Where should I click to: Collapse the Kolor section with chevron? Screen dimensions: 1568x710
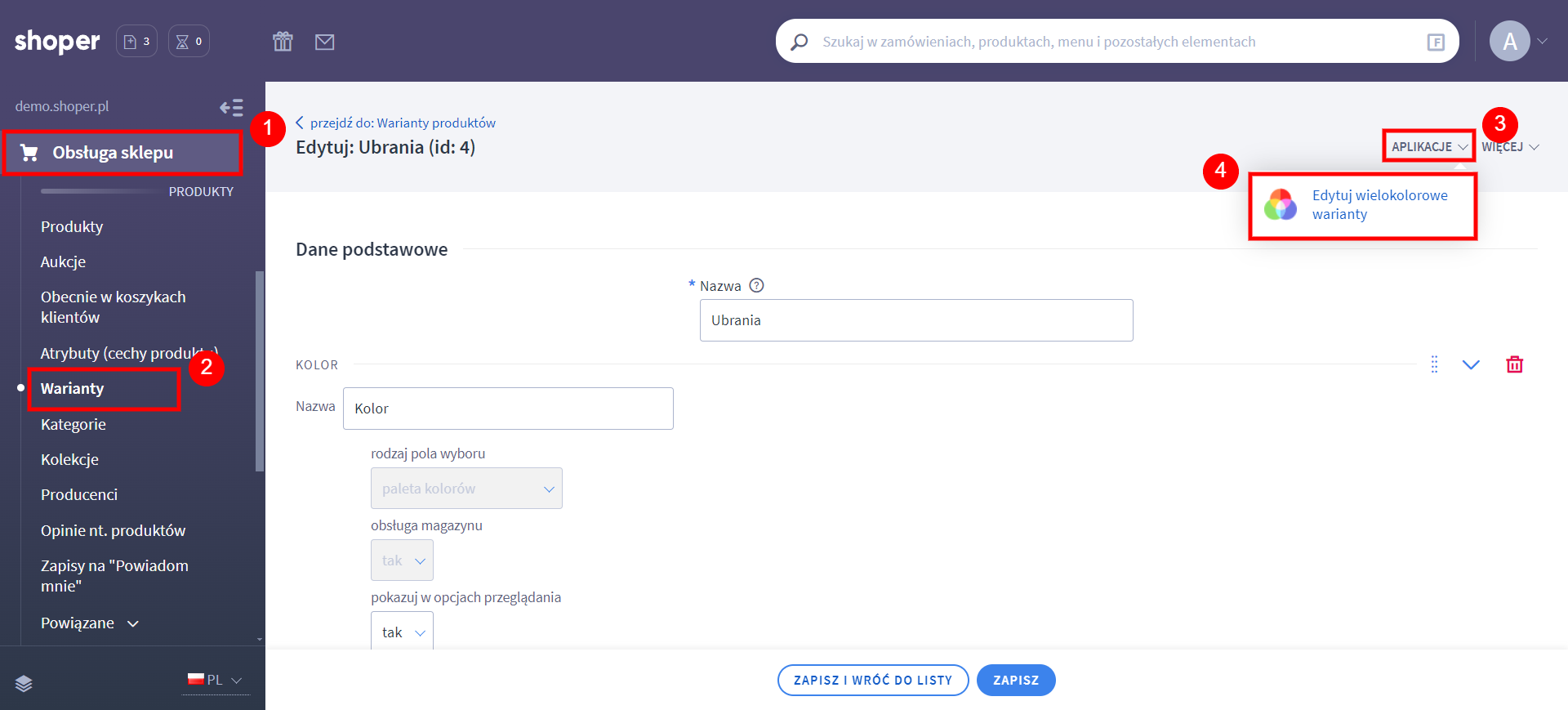tap(1471, 364)
